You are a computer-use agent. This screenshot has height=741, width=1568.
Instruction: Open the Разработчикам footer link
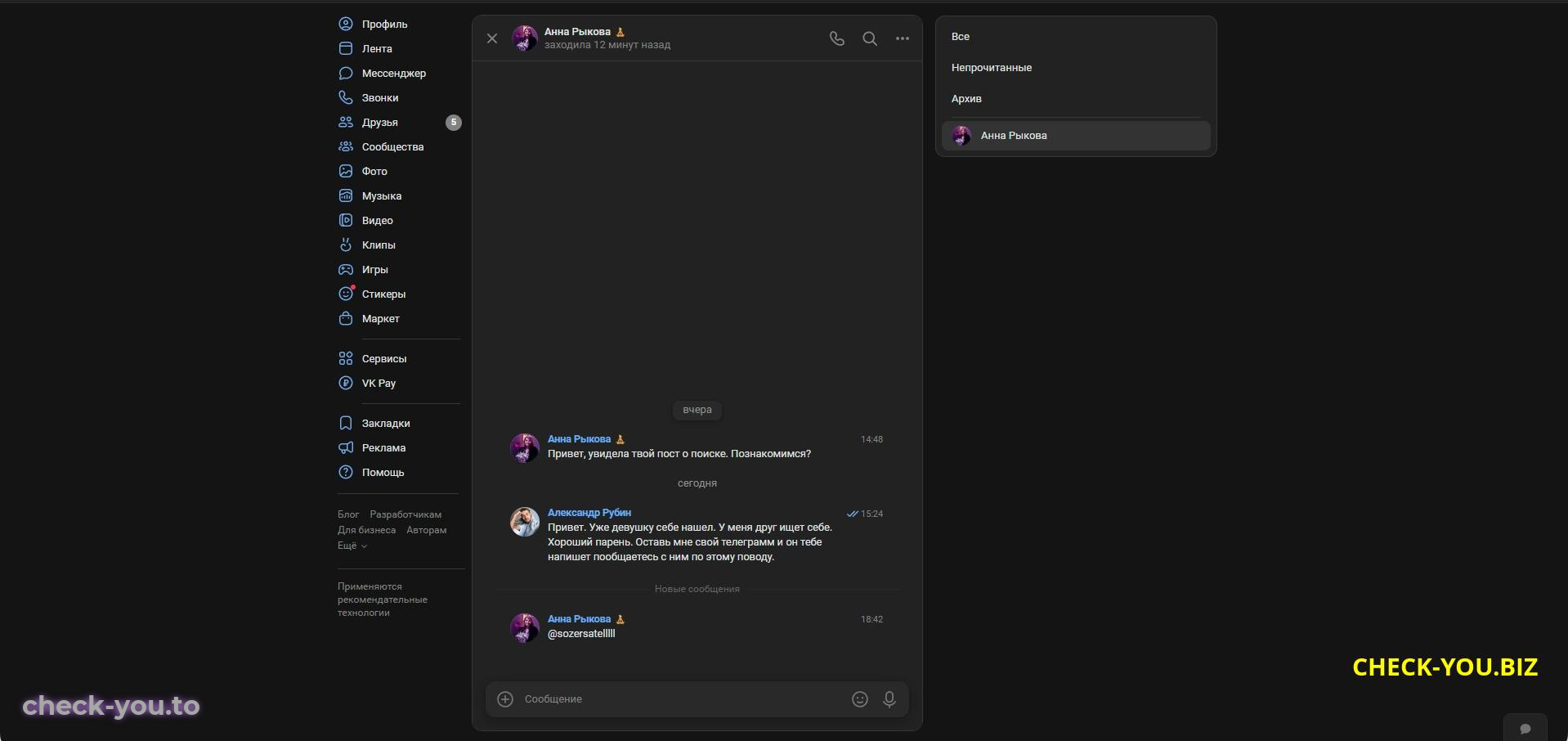point(405,514)
